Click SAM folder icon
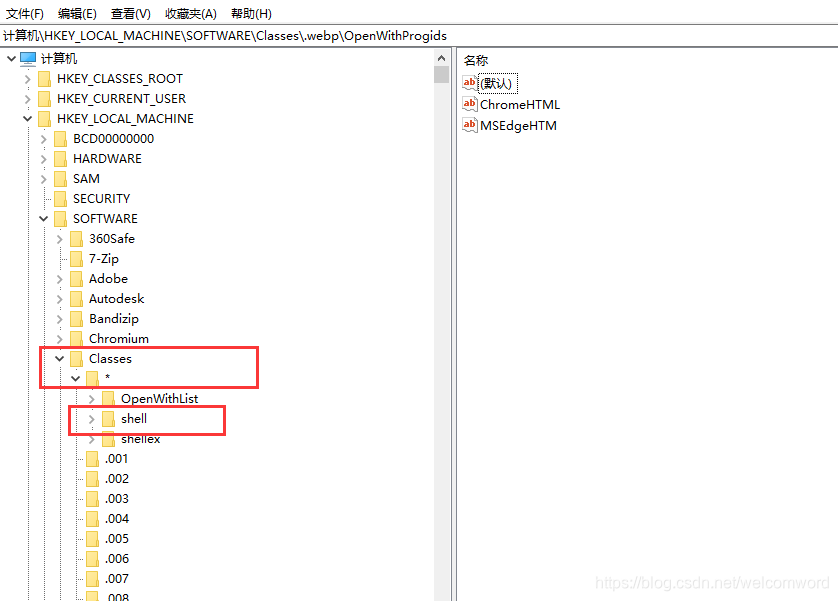Viewport: 838px width, 601px height. pyautogui.click(x=60, y=179)
